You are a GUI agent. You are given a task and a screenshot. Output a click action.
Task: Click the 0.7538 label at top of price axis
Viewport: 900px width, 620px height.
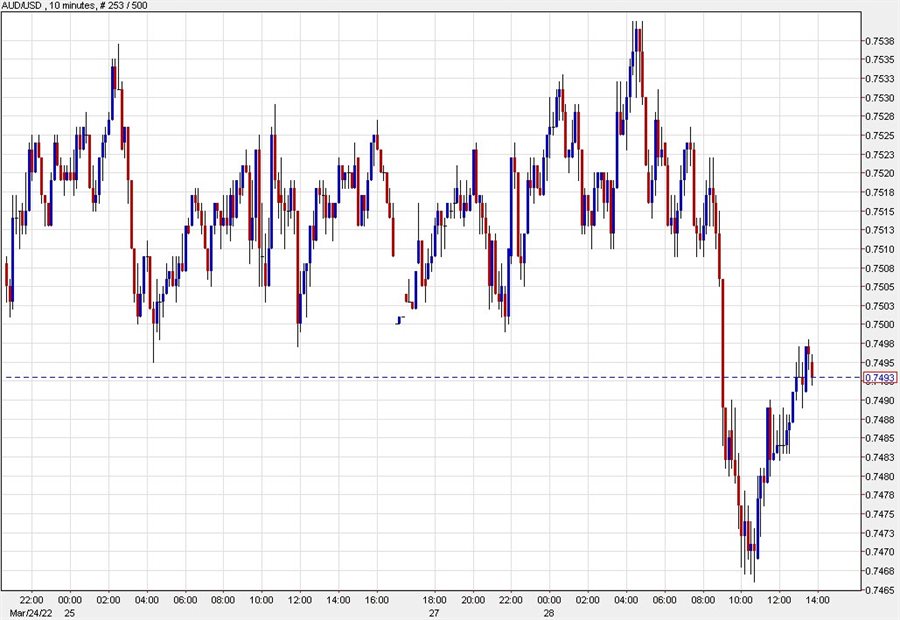click(882, 40)
